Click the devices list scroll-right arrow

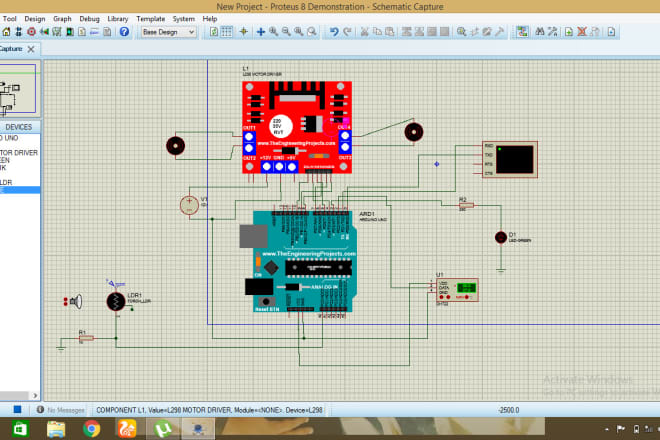tap(35, 395)
